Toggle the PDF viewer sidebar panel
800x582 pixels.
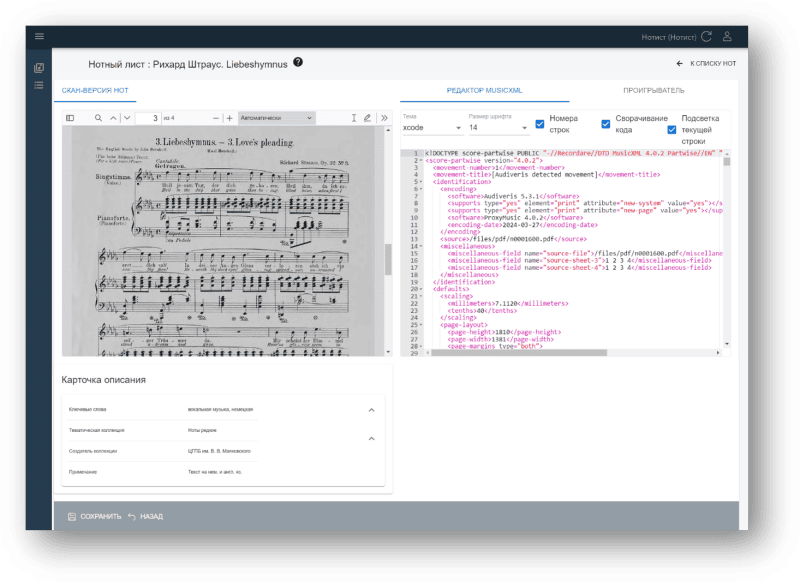pos(70,118)
